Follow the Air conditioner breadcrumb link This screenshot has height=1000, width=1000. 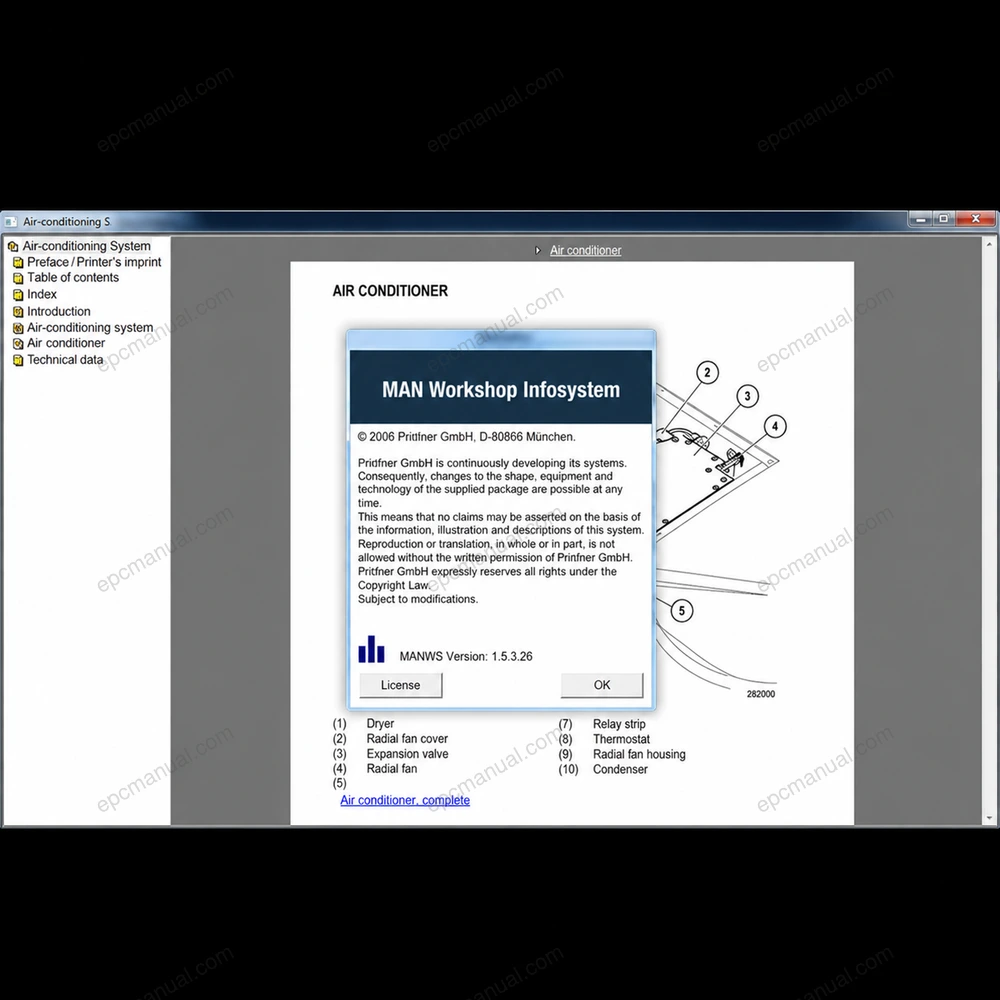[x=585, y=251]
